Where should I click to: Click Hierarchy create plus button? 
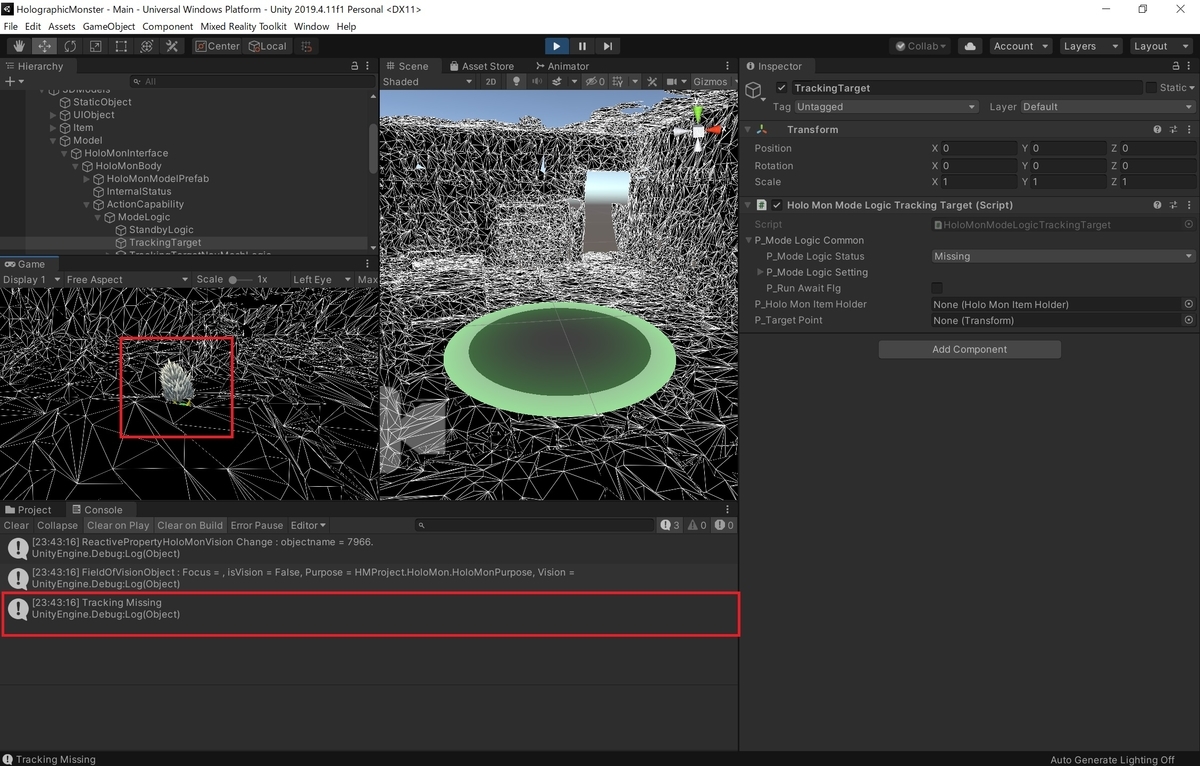(x=12, y=81)
